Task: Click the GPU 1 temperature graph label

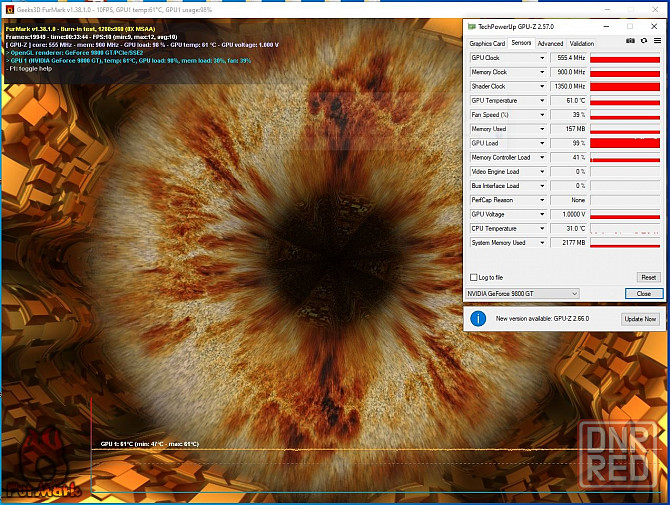Action: [x=150, y=444]
